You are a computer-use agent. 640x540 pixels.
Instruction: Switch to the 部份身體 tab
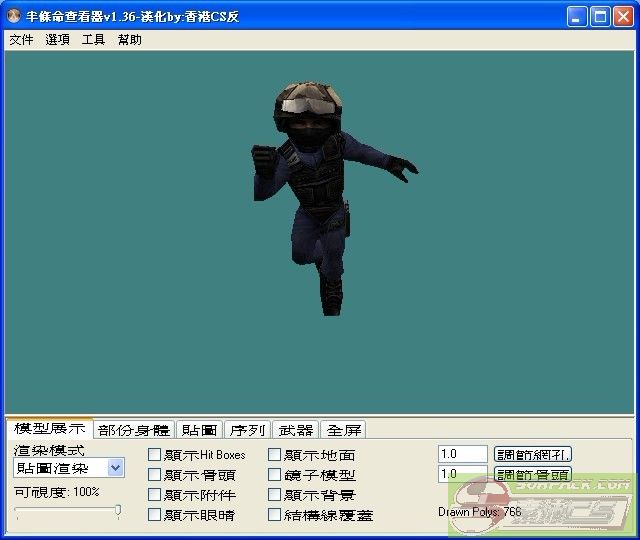click(134, 430)
